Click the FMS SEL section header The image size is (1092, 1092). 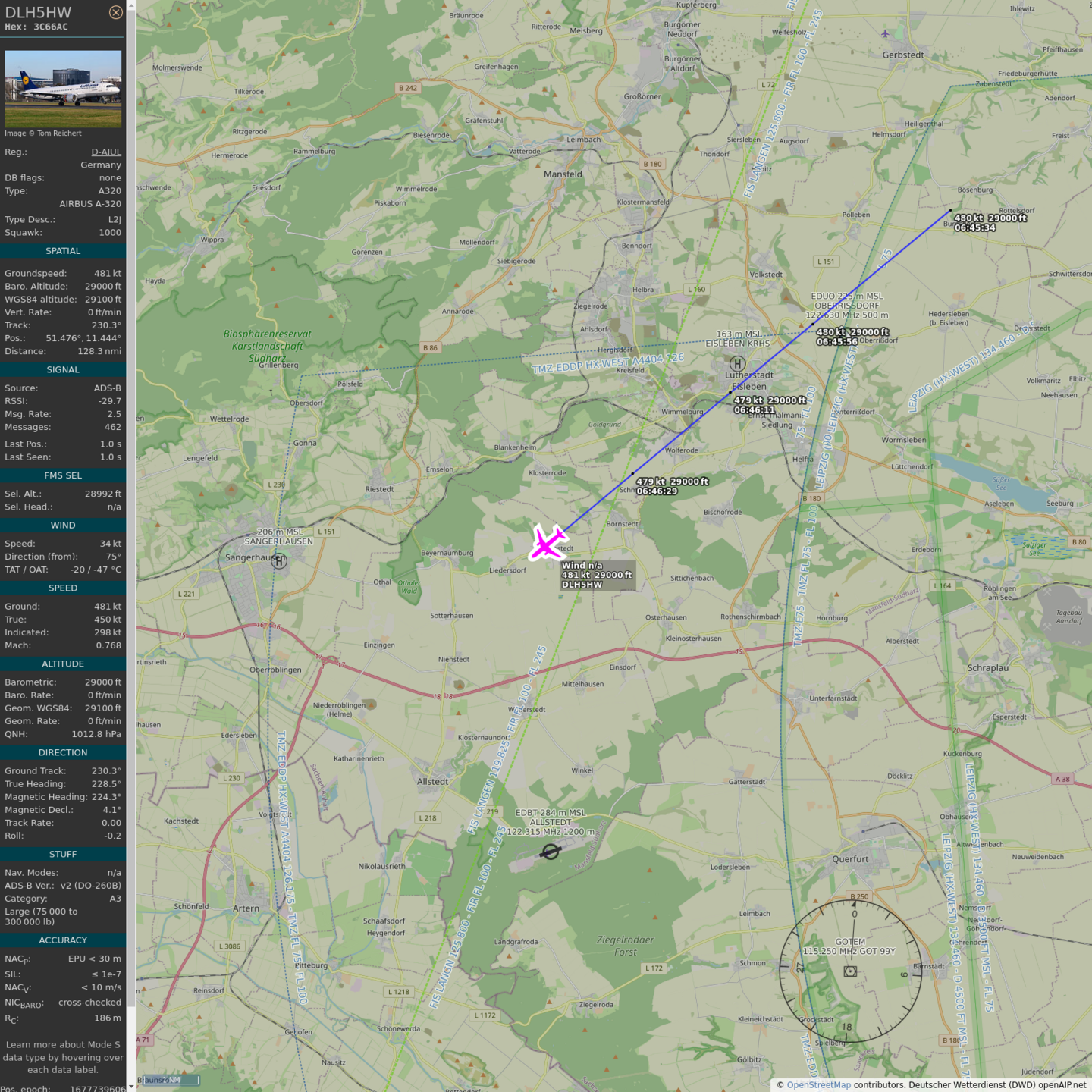(x=63, y=475)
